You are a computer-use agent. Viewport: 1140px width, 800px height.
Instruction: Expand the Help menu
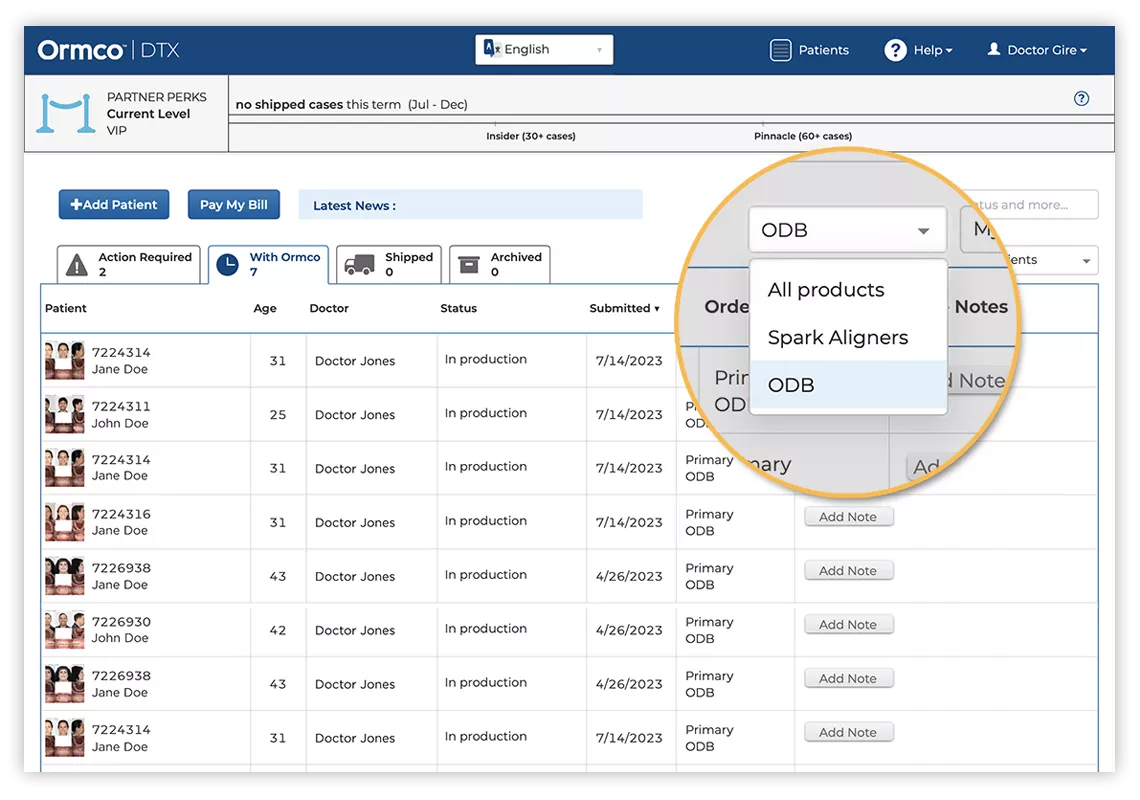pos(933,50)
